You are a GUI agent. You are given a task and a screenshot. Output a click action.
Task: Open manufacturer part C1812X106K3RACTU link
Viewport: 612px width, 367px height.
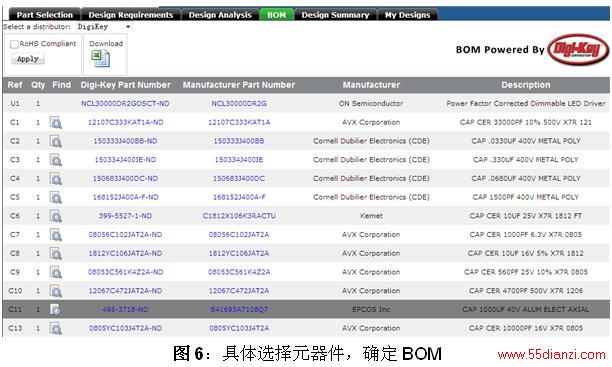[x=239, y=216]
